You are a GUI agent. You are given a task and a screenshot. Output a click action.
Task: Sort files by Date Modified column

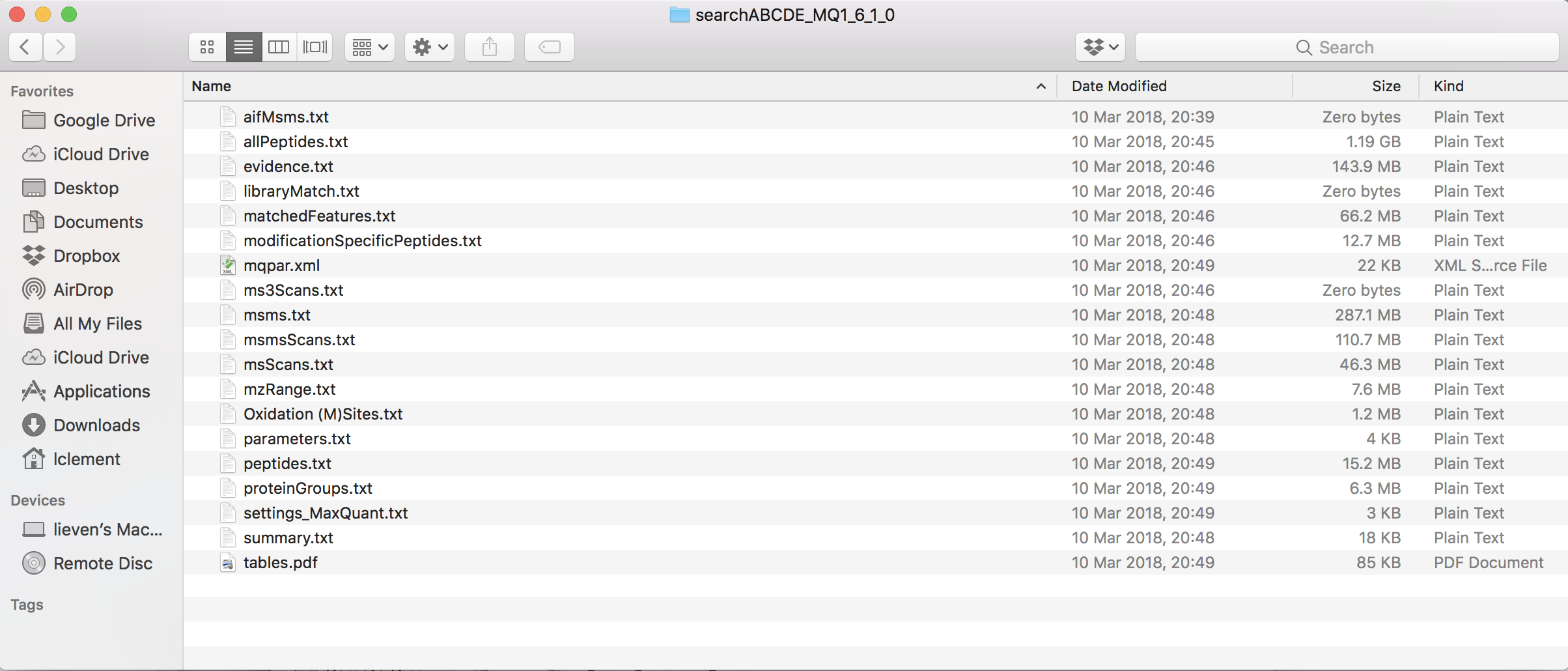pos(1119,86)
